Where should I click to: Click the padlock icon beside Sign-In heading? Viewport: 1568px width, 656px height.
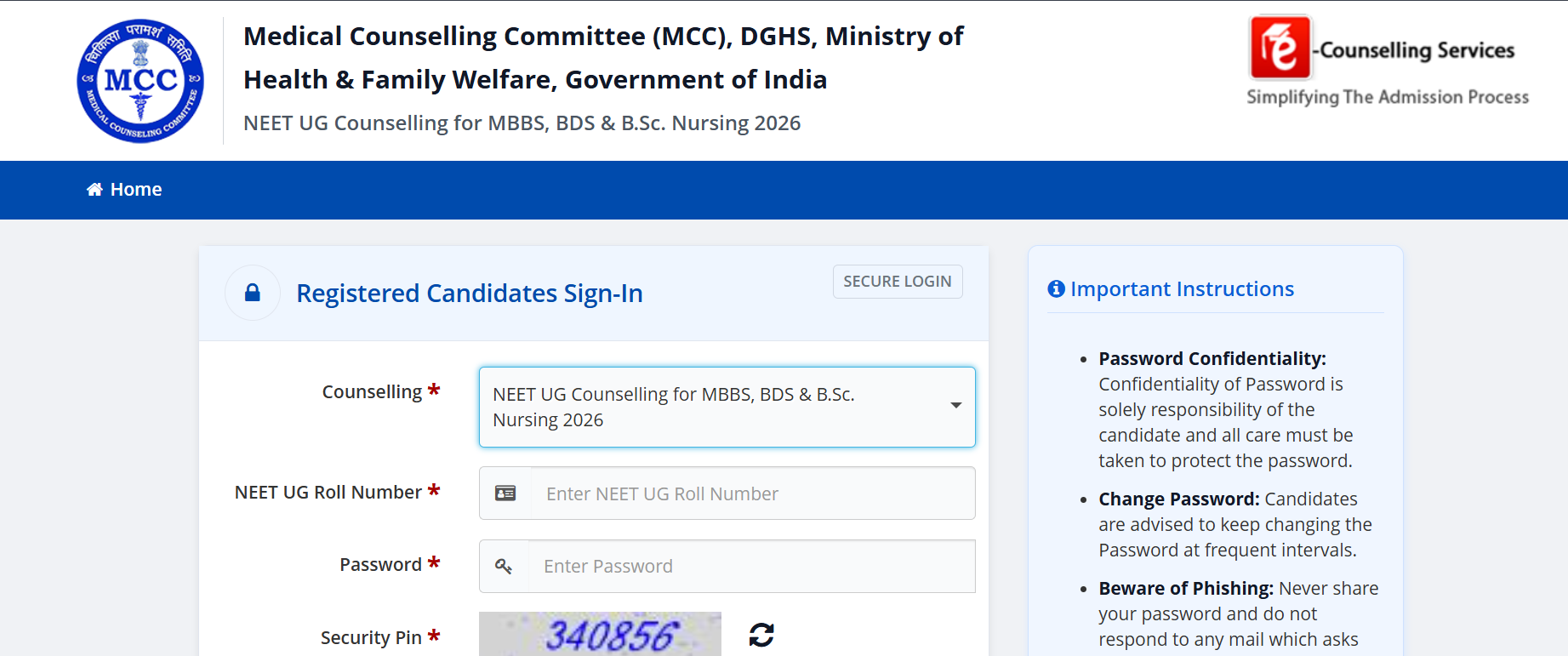coord(253,293)
